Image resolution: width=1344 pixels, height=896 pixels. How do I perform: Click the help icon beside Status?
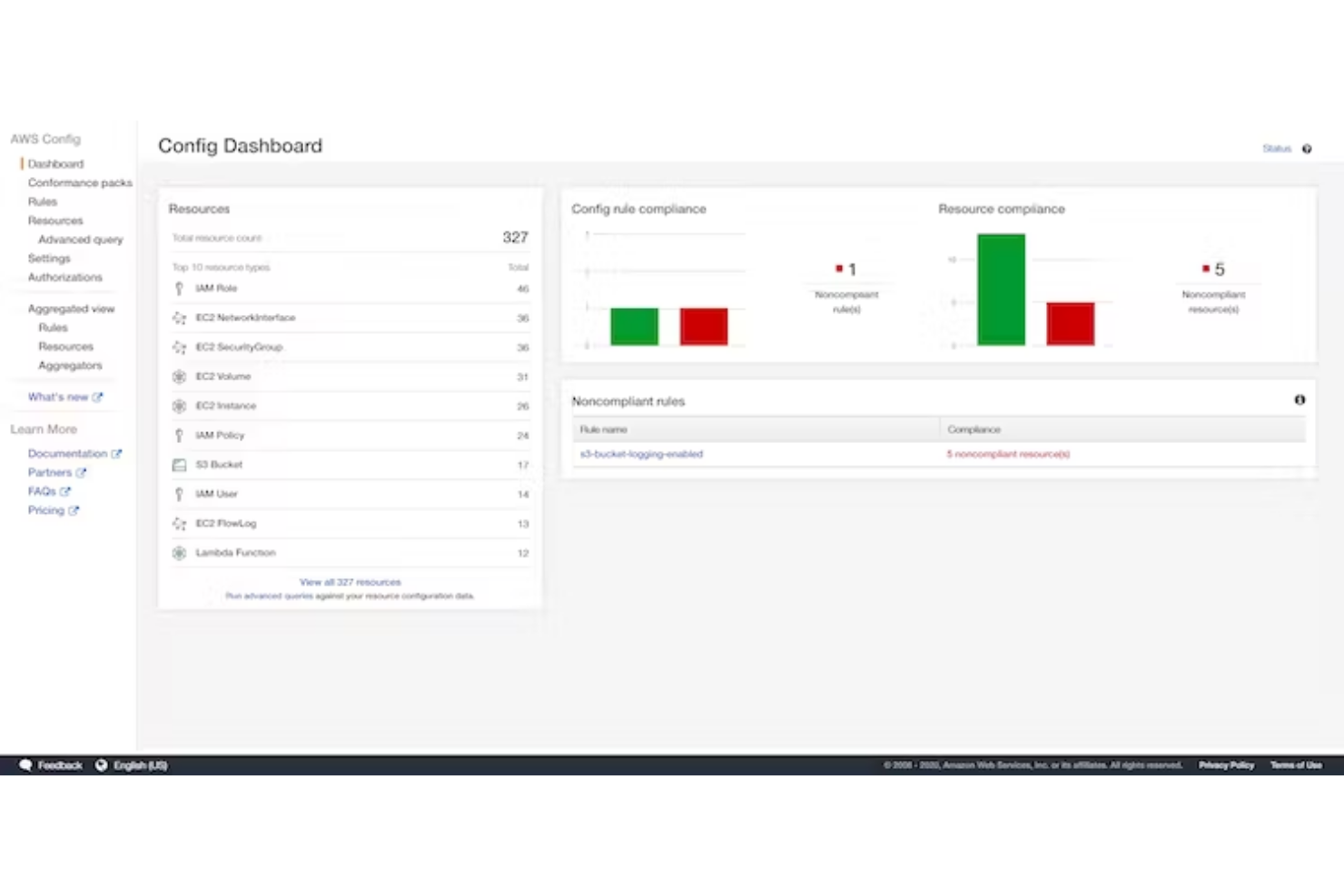1306,148
